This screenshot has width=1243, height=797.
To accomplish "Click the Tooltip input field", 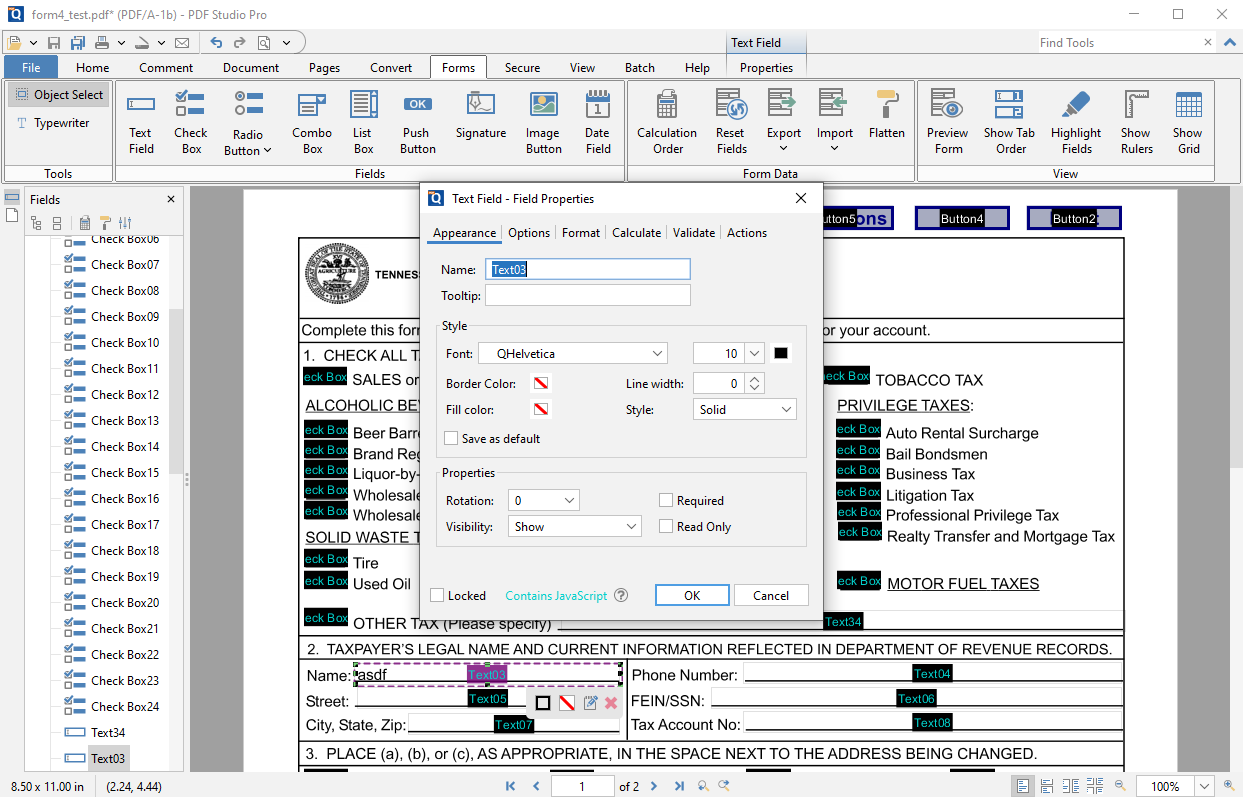I will click(x=587, y=296).
